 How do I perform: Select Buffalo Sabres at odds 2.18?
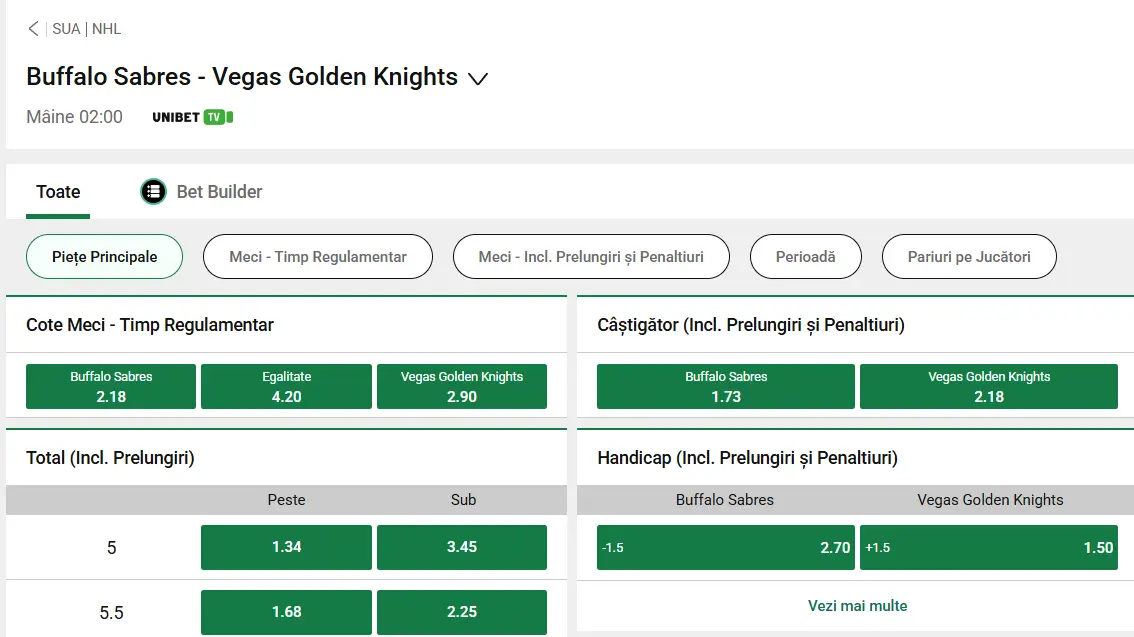(110, 386)
